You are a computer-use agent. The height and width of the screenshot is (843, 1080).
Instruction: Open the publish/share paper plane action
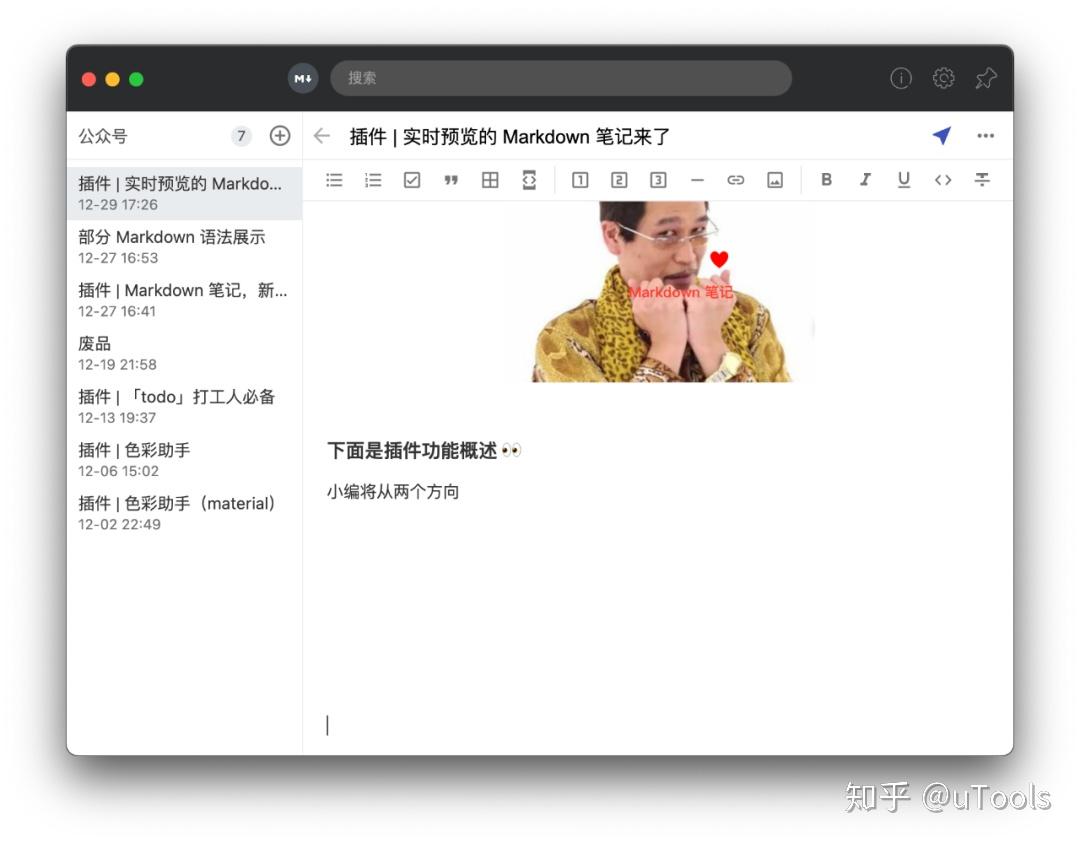tap(941, 136)
